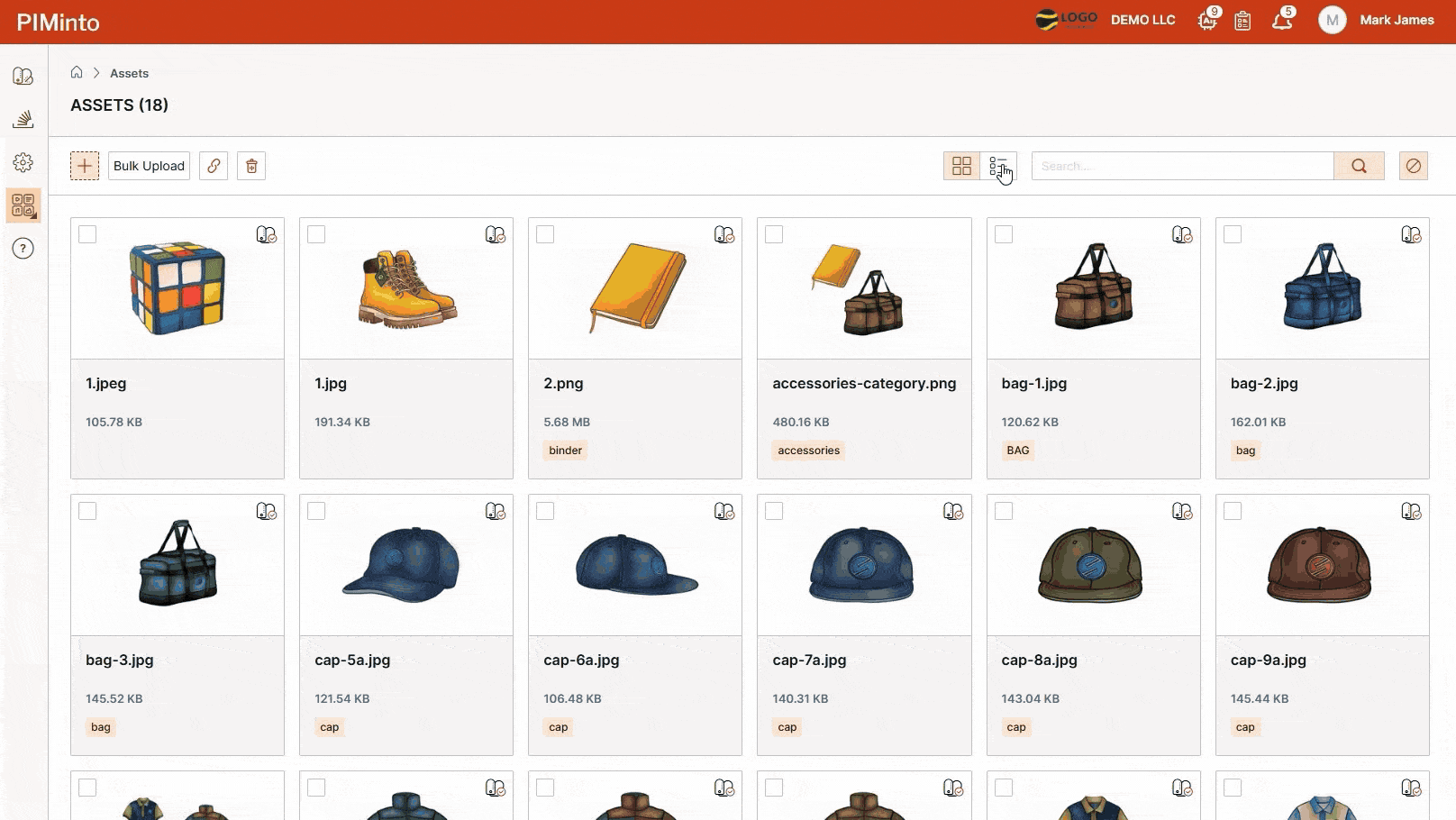Click the delete trash icon in toolbar
Viewport: 1456px width, 820px height.
click(251, 166)
